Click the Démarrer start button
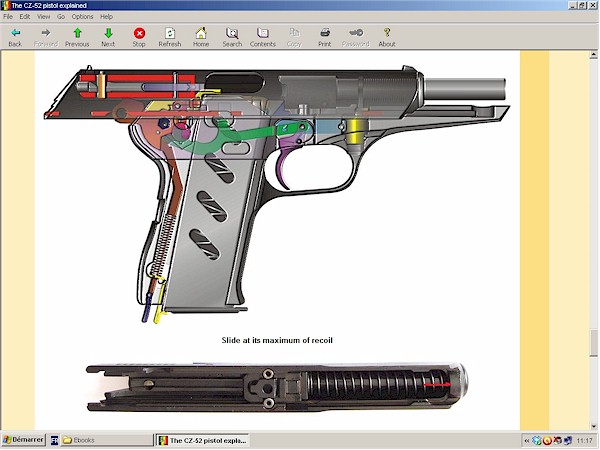The image size is (600, 450). click(x=23, y=440)
